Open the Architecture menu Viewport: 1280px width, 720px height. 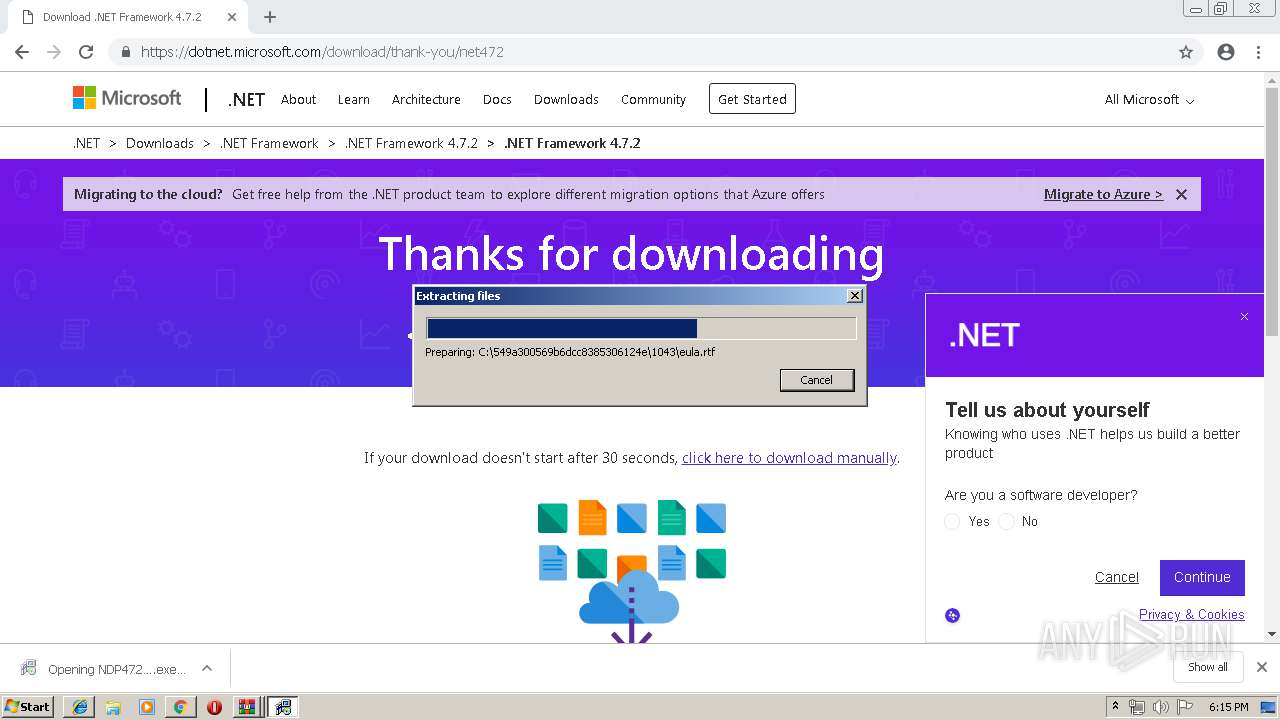tap(426, 99)
